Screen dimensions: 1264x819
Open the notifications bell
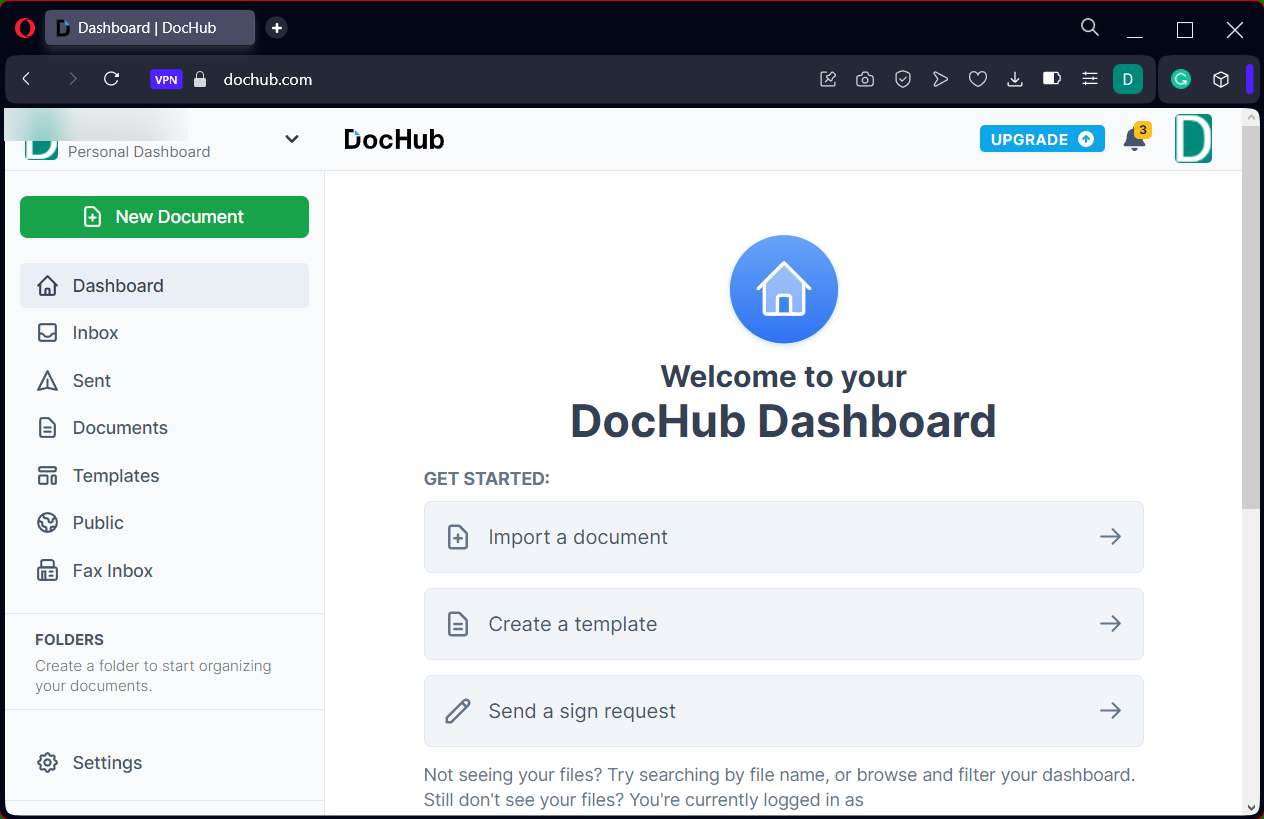1134,139
